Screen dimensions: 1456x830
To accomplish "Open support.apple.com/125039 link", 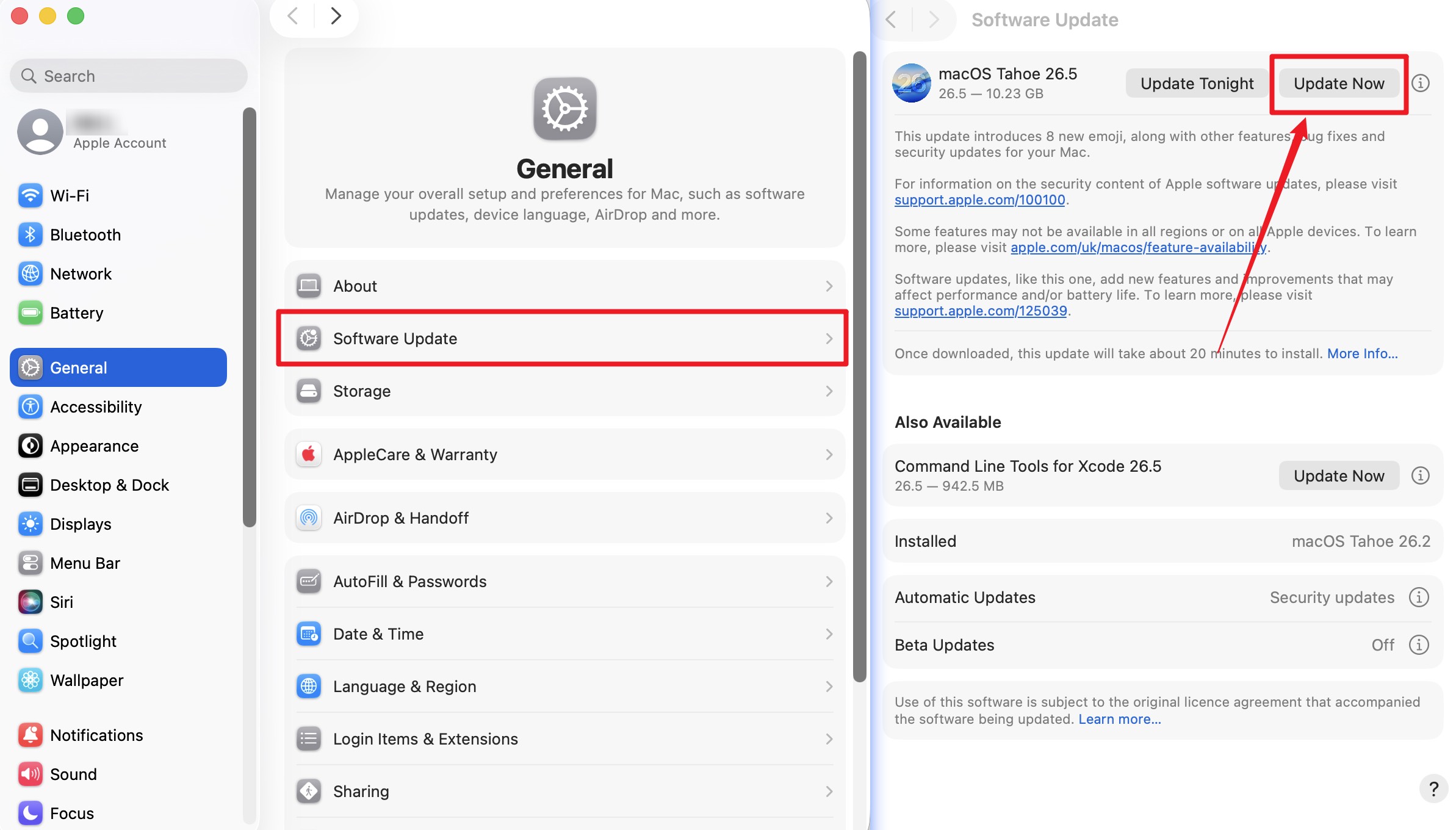I will point(981,311).
